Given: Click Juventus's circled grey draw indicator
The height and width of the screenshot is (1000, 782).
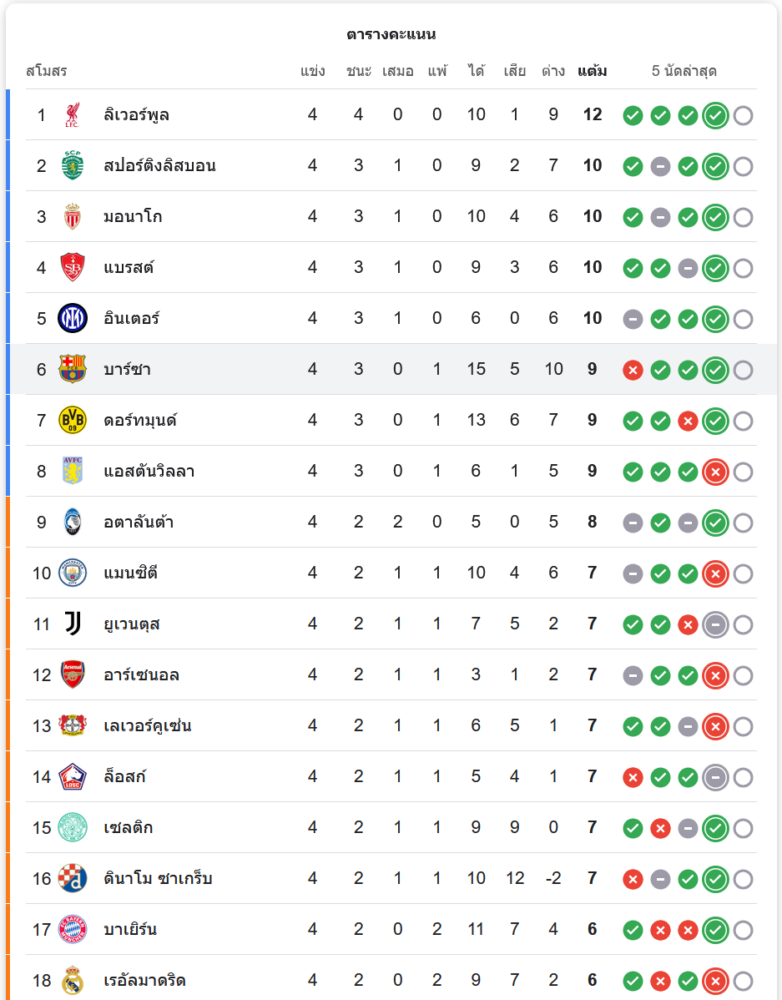Looking at the screenshot, I should 714,625.
